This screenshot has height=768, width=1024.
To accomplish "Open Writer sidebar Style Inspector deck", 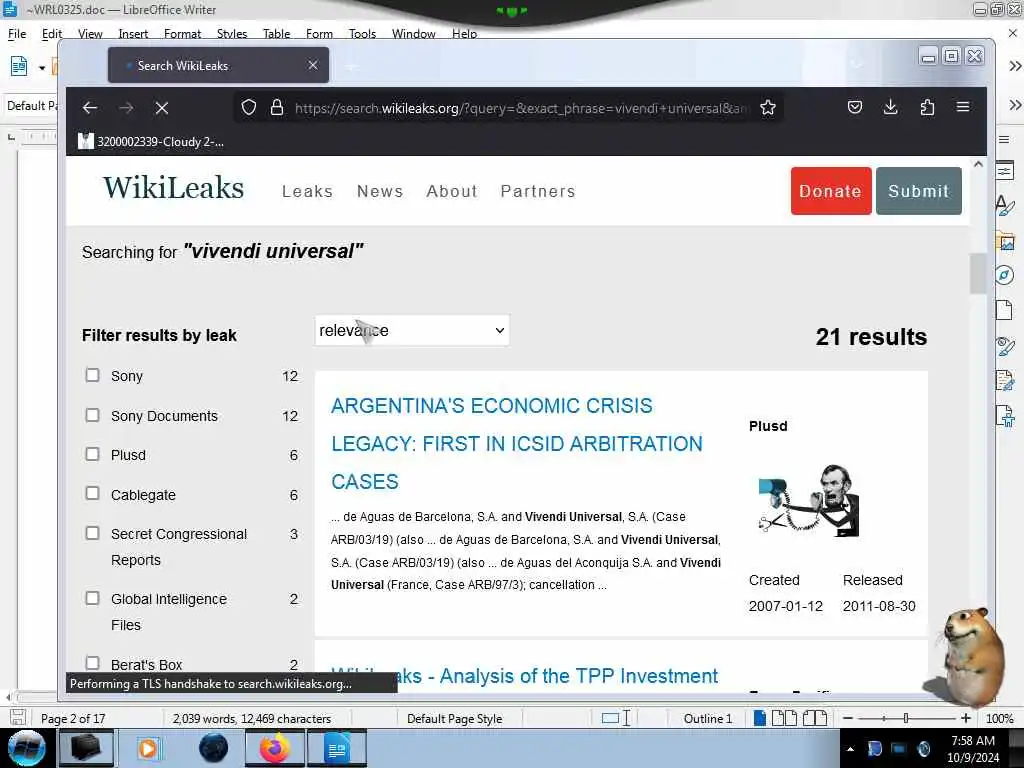I will click(x=1005, y=345).
